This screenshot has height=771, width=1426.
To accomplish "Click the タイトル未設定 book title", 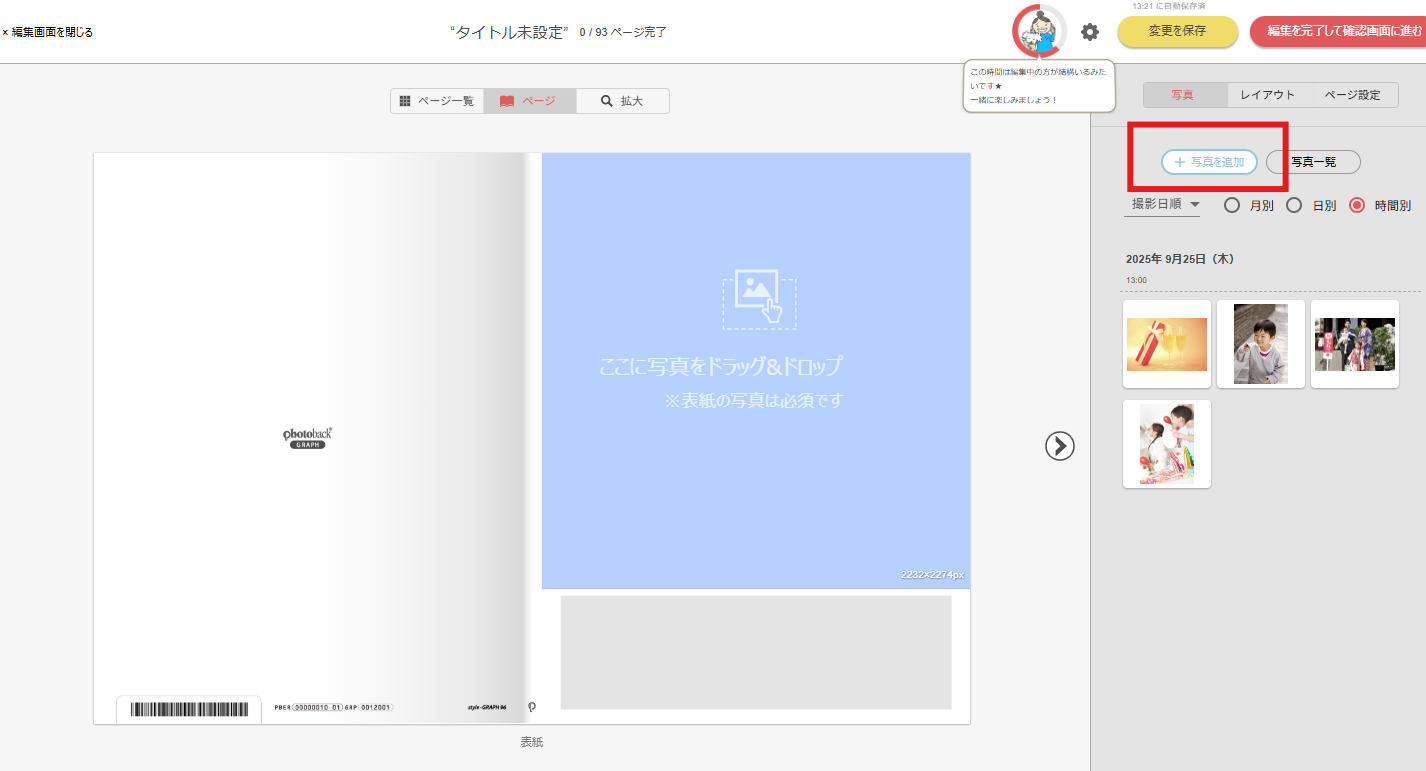I will [510, 32].
